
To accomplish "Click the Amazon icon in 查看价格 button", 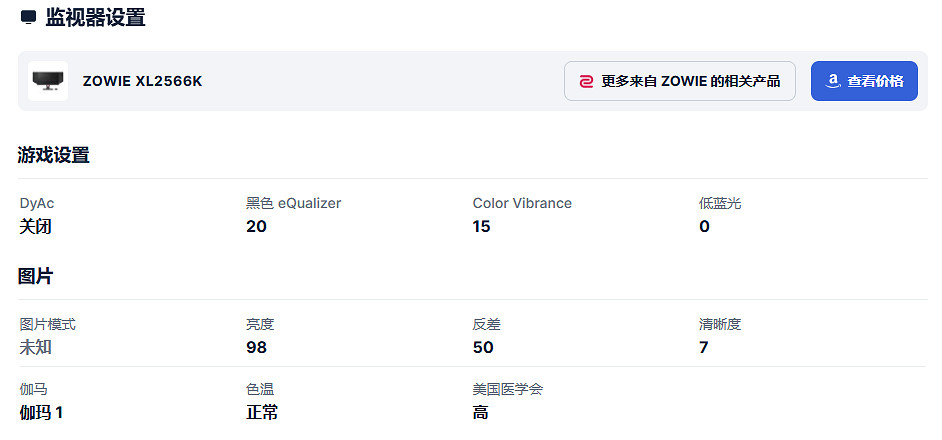I will (832, 81).
